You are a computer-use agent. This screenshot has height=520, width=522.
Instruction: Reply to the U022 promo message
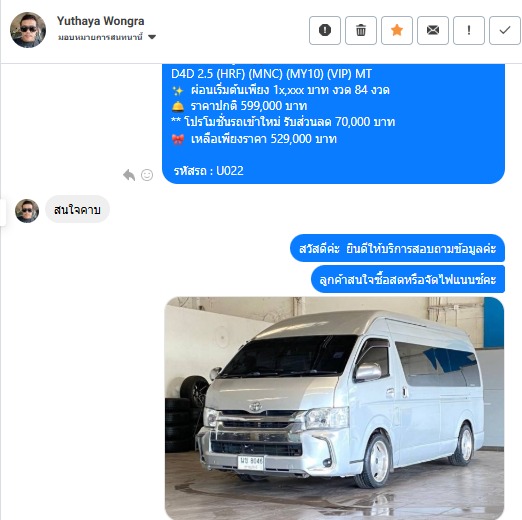(x=129, y=175)
